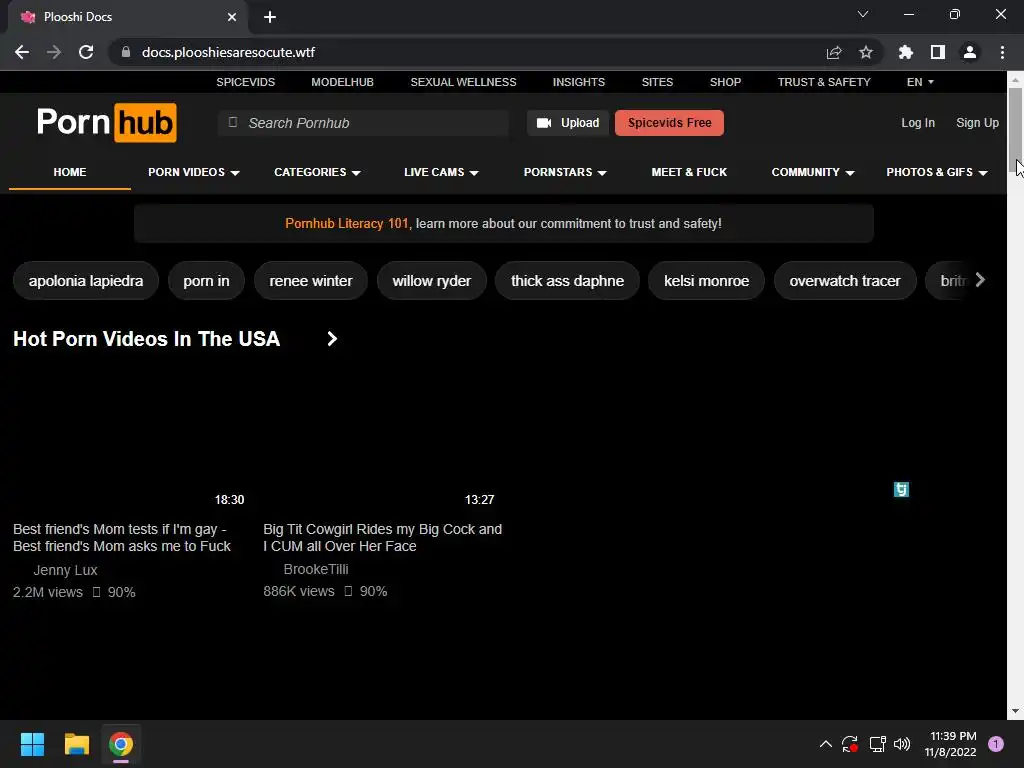Share this page using the share icon
Image resolution: width=1024 pixels, height=768 pixels.
click(x=834, y=52)
